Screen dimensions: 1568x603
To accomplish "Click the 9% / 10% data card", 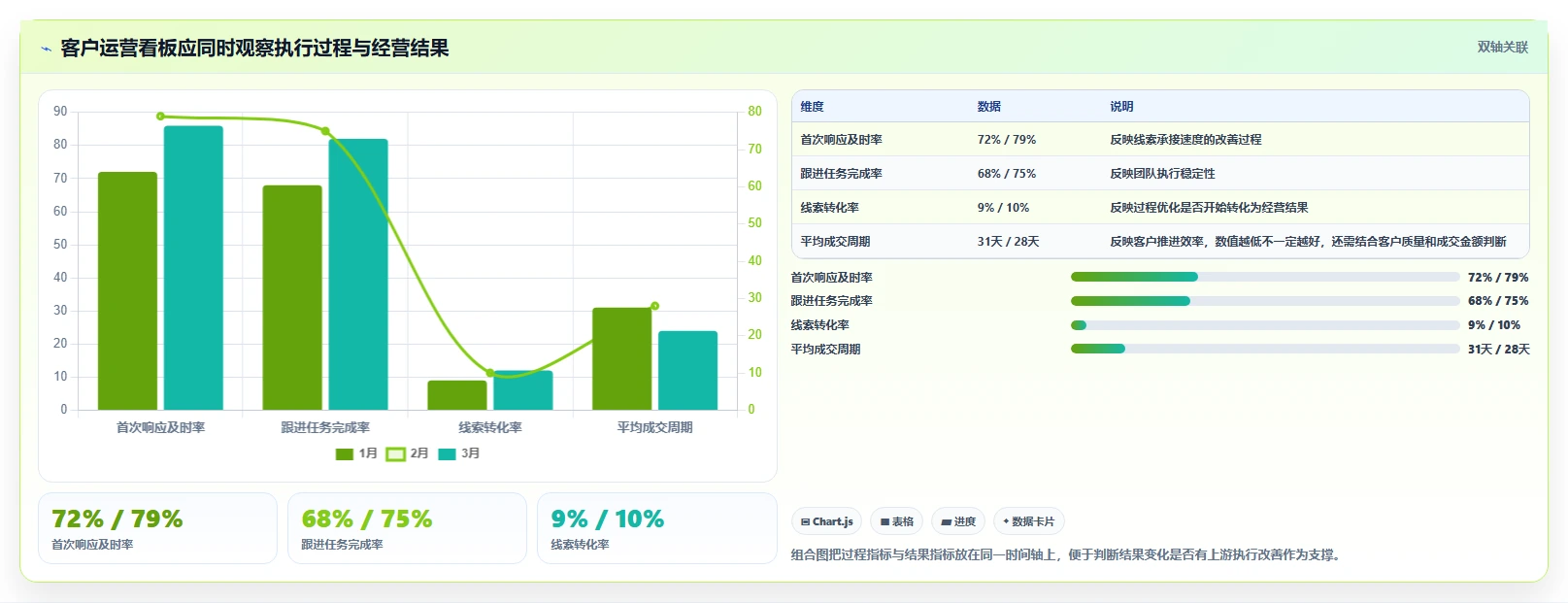I will click(656, 528).
